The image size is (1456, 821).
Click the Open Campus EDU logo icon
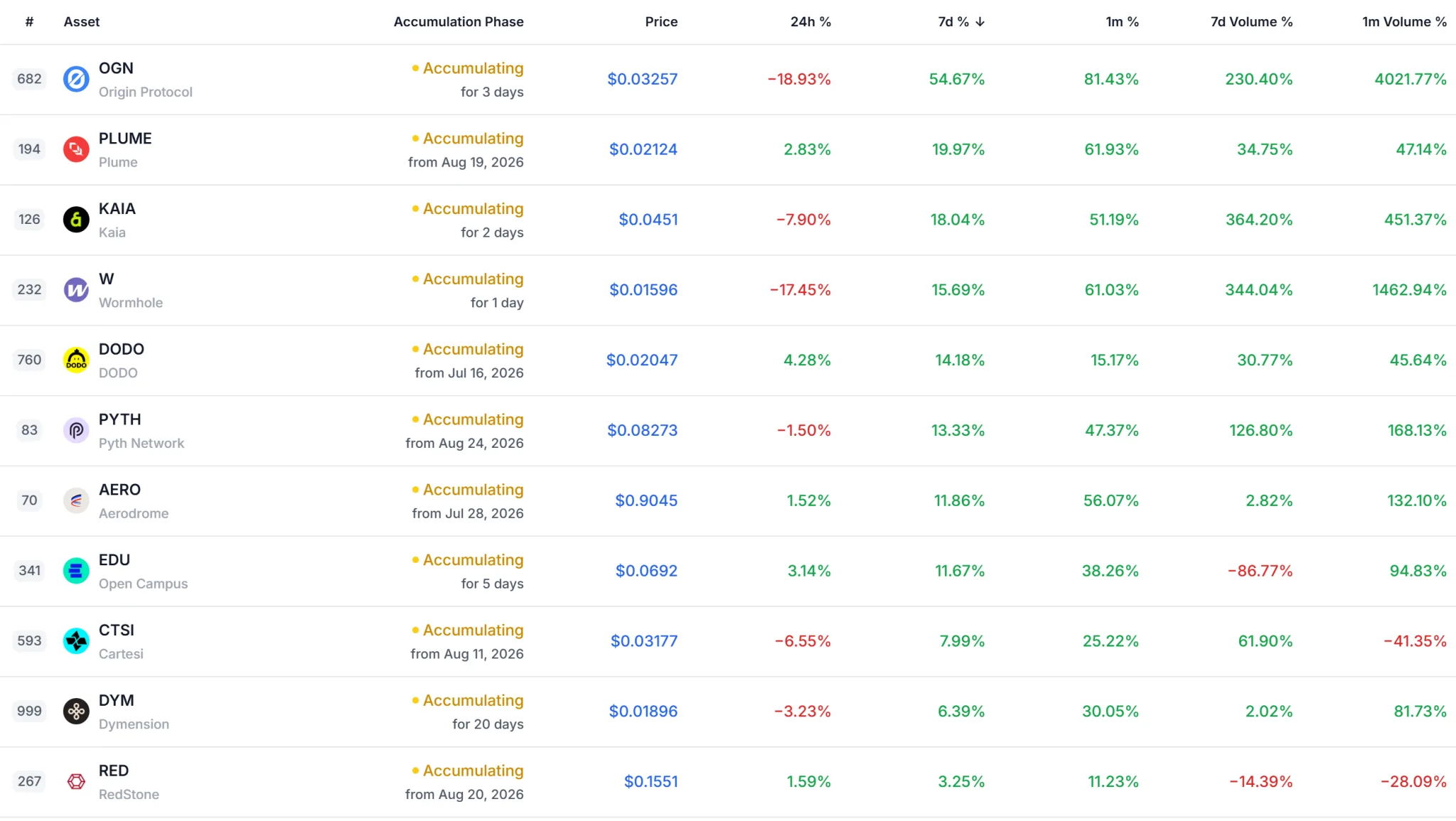(76, 571)
